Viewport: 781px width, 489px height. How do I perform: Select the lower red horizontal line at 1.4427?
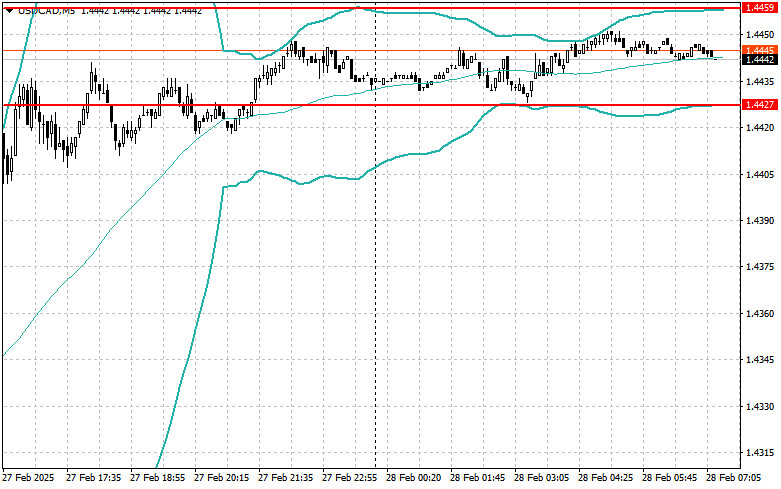(371, 105)
